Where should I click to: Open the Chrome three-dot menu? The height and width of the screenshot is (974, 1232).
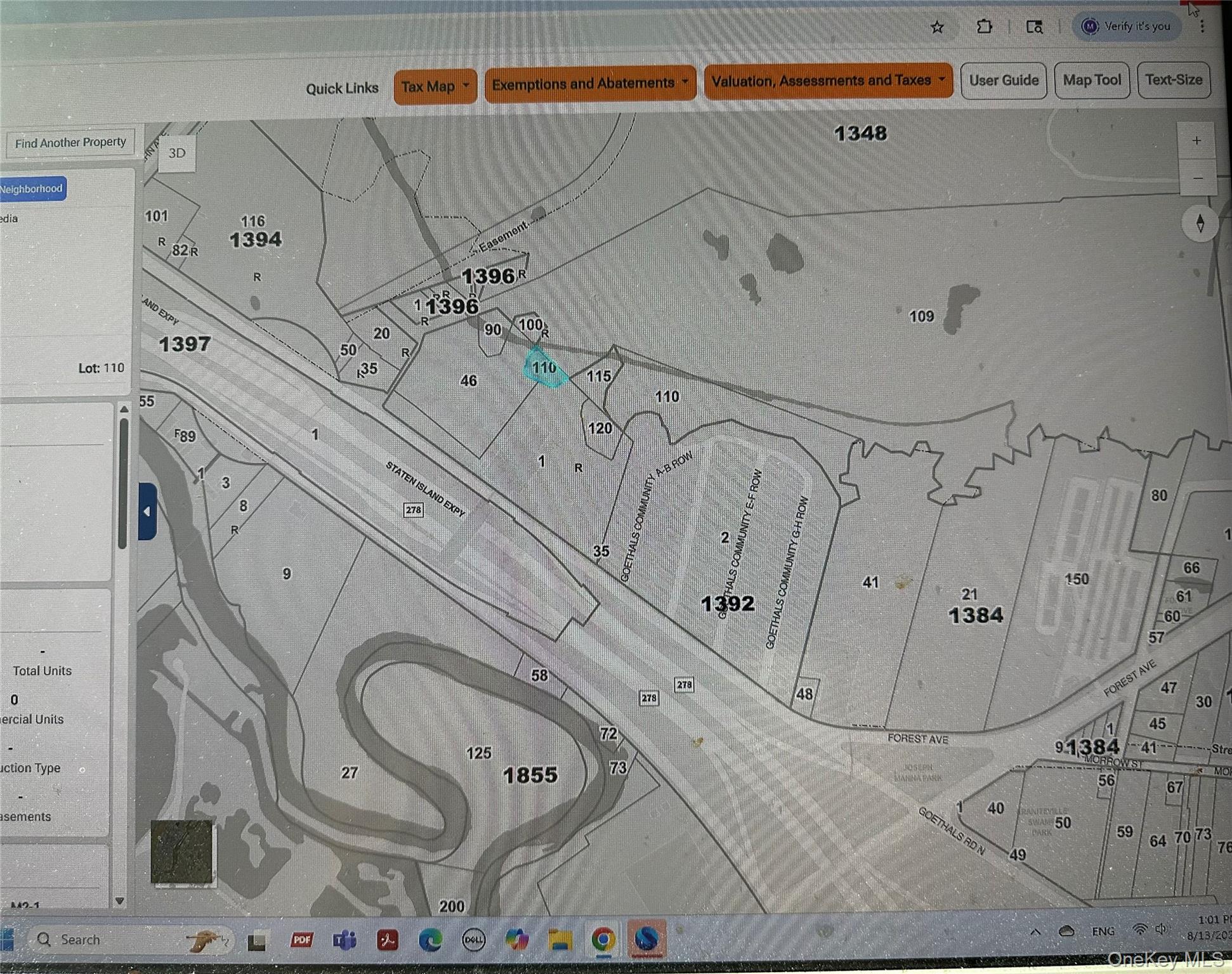1203,27
